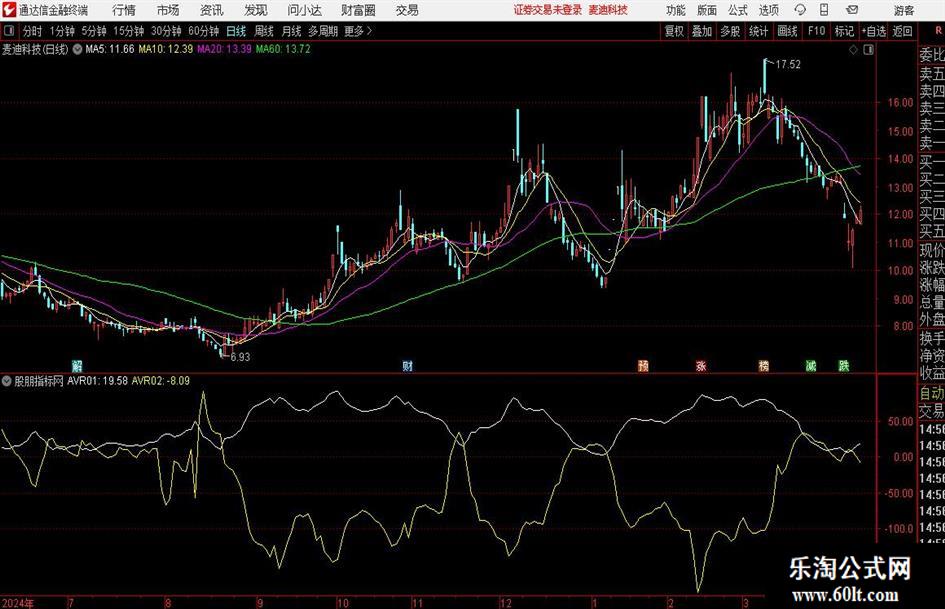This screenshot has width=945, height=609.
Task: Open the 发现 menu
Action: coord(256,10)
